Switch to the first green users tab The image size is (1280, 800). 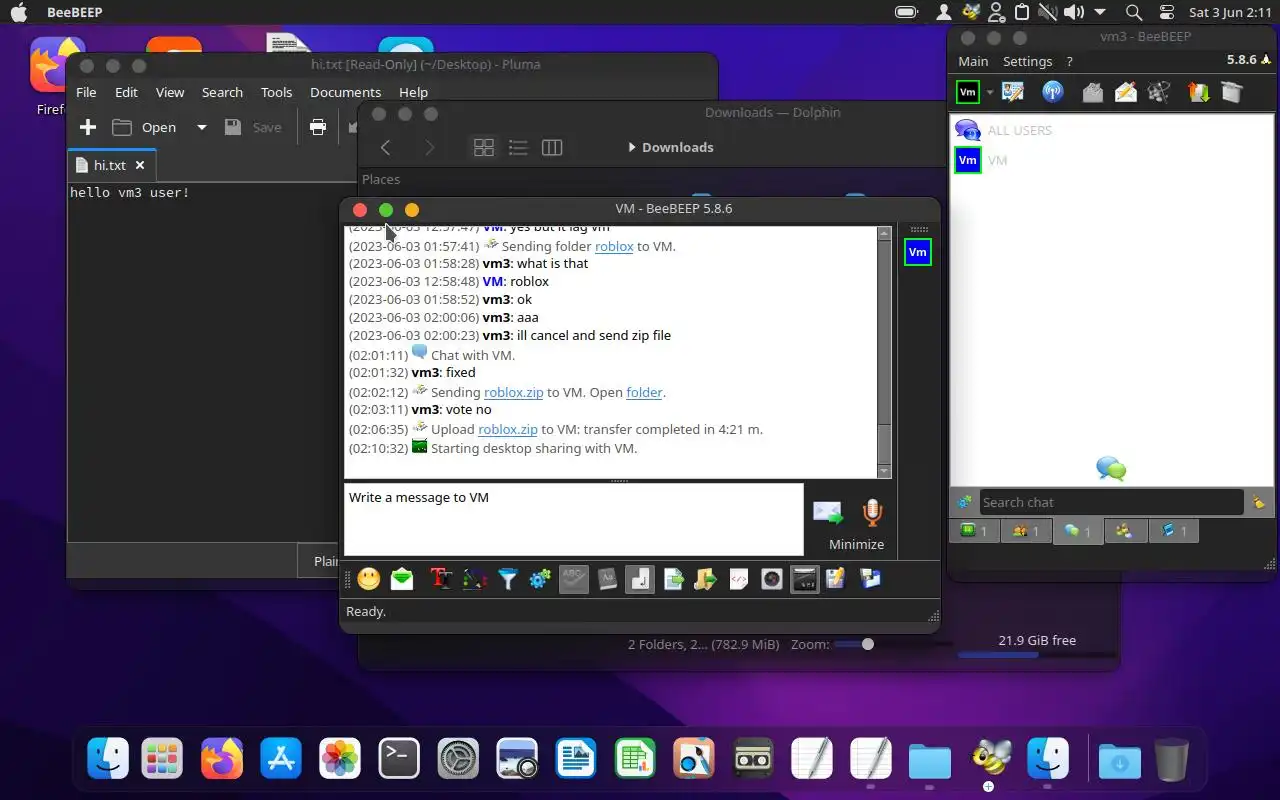pos(973,531)
